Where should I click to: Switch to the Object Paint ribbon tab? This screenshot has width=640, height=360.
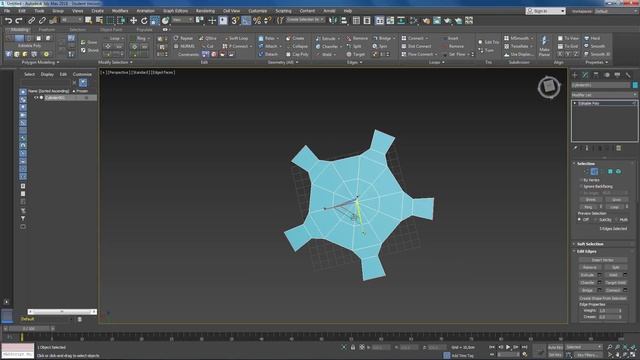tap(111, 29)
